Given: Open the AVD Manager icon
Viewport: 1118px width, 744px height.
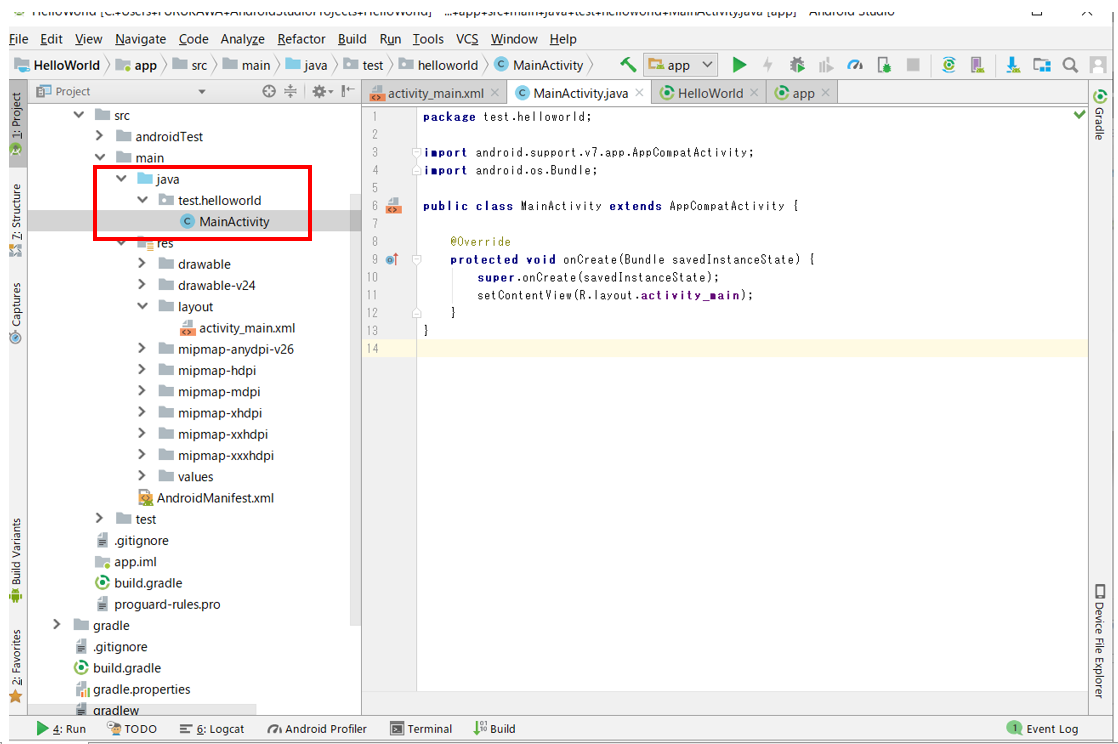Looking at the screenshot, I should 978,65.
